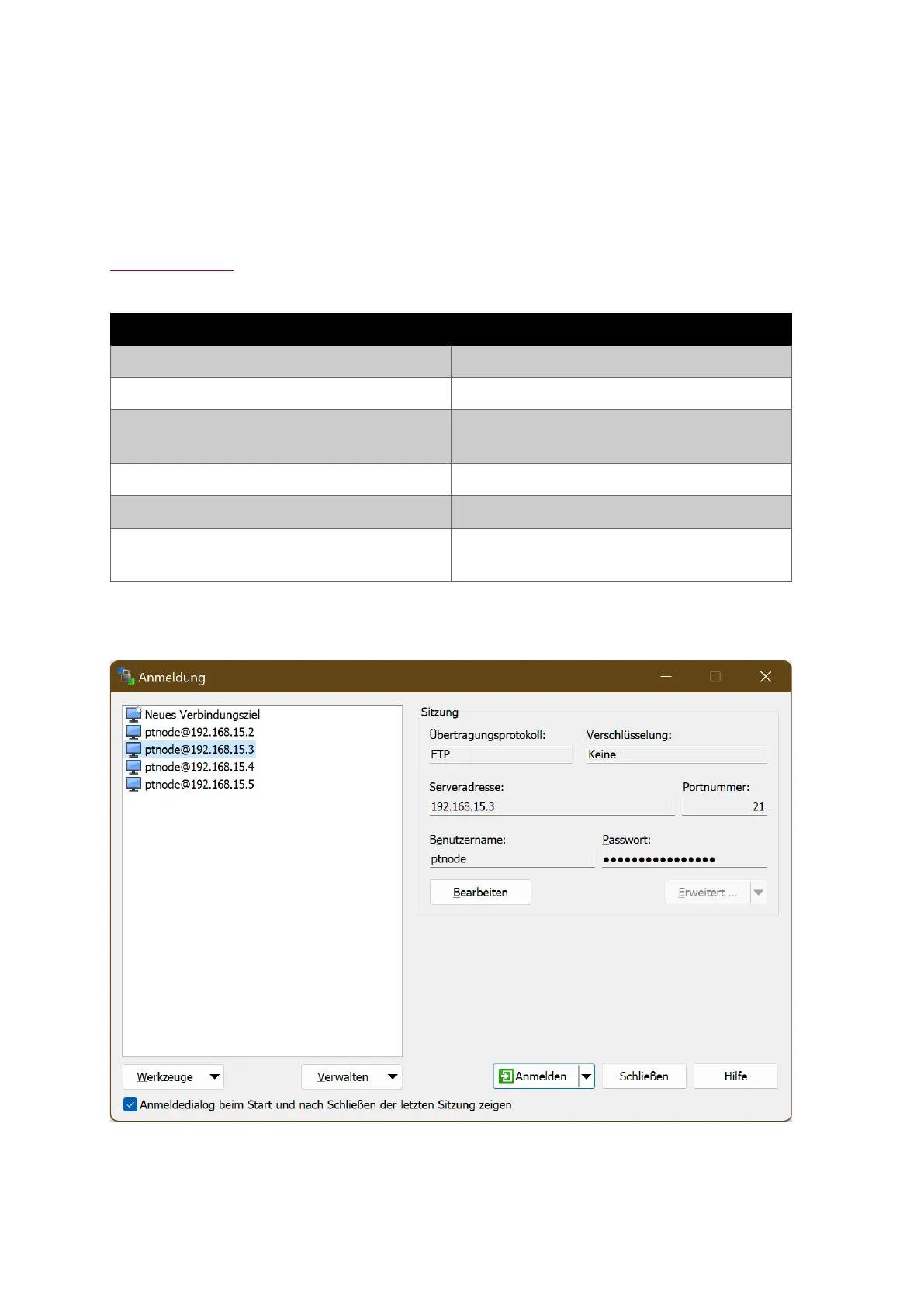Viewport: 924px width, 1307px height.
Task: Click the Erweitert... button
Action: point(708,893)
